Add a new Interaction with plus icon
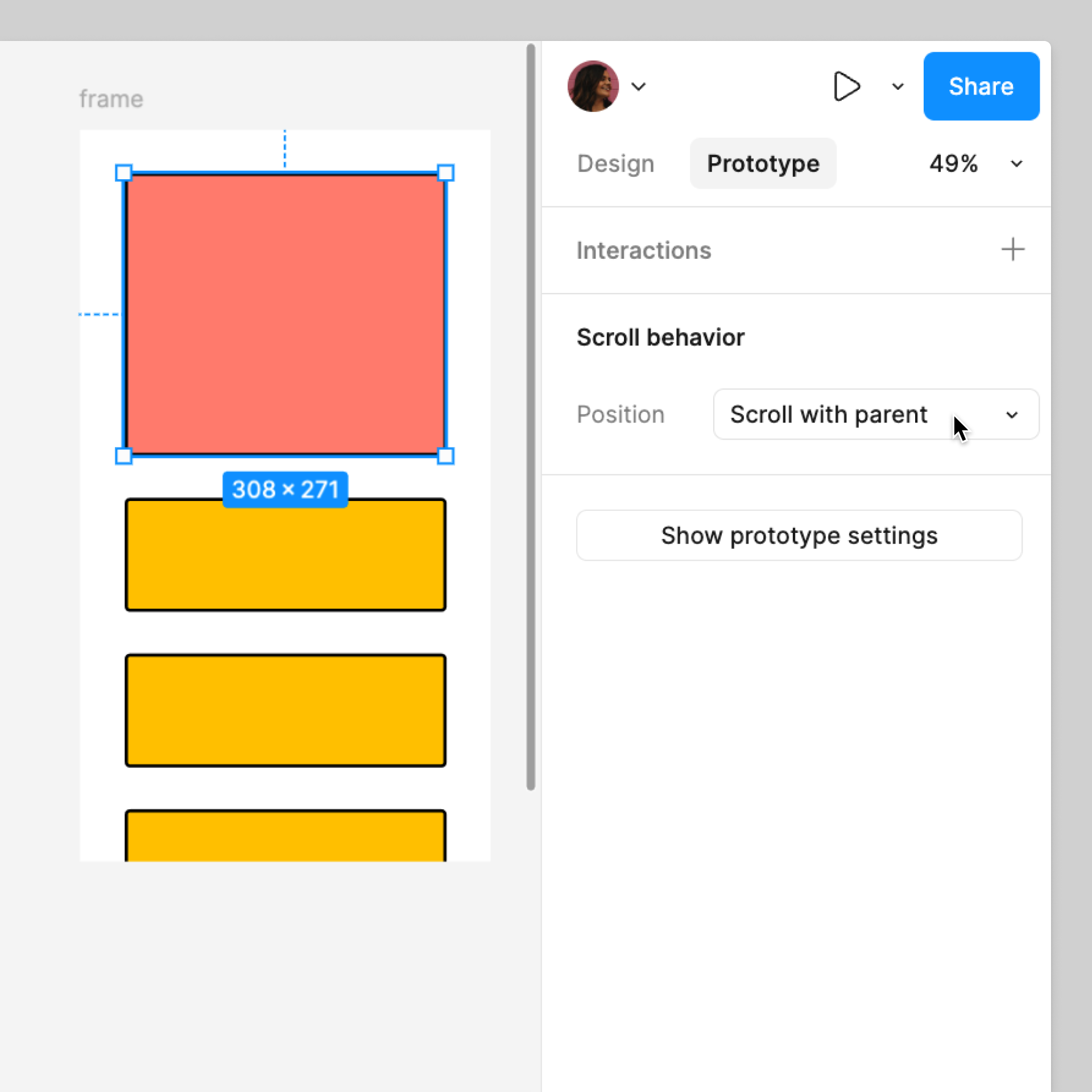Screen dimensions: 1092x1092 1012,249
